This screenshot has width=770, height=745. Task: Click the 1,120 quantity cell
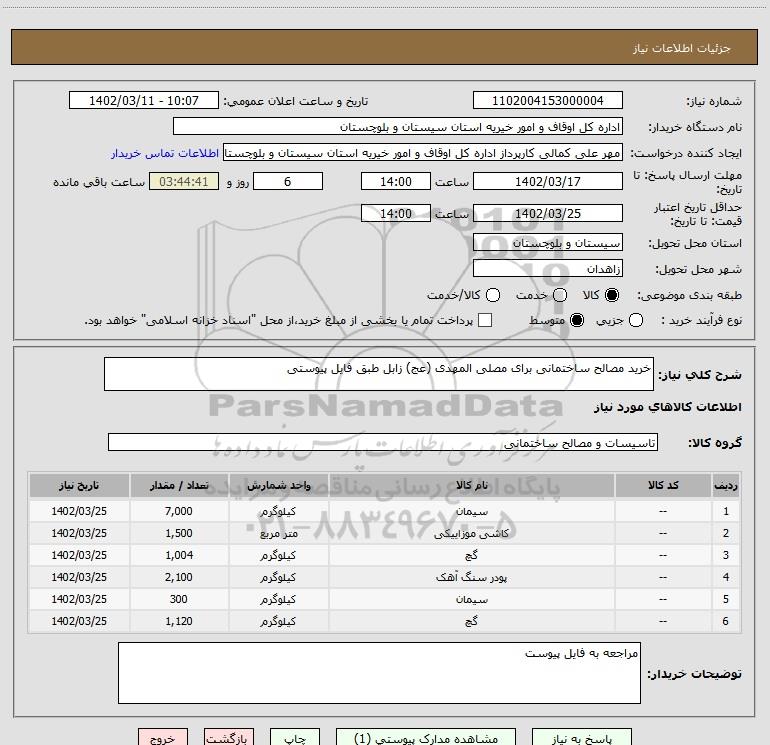[179, 621]
